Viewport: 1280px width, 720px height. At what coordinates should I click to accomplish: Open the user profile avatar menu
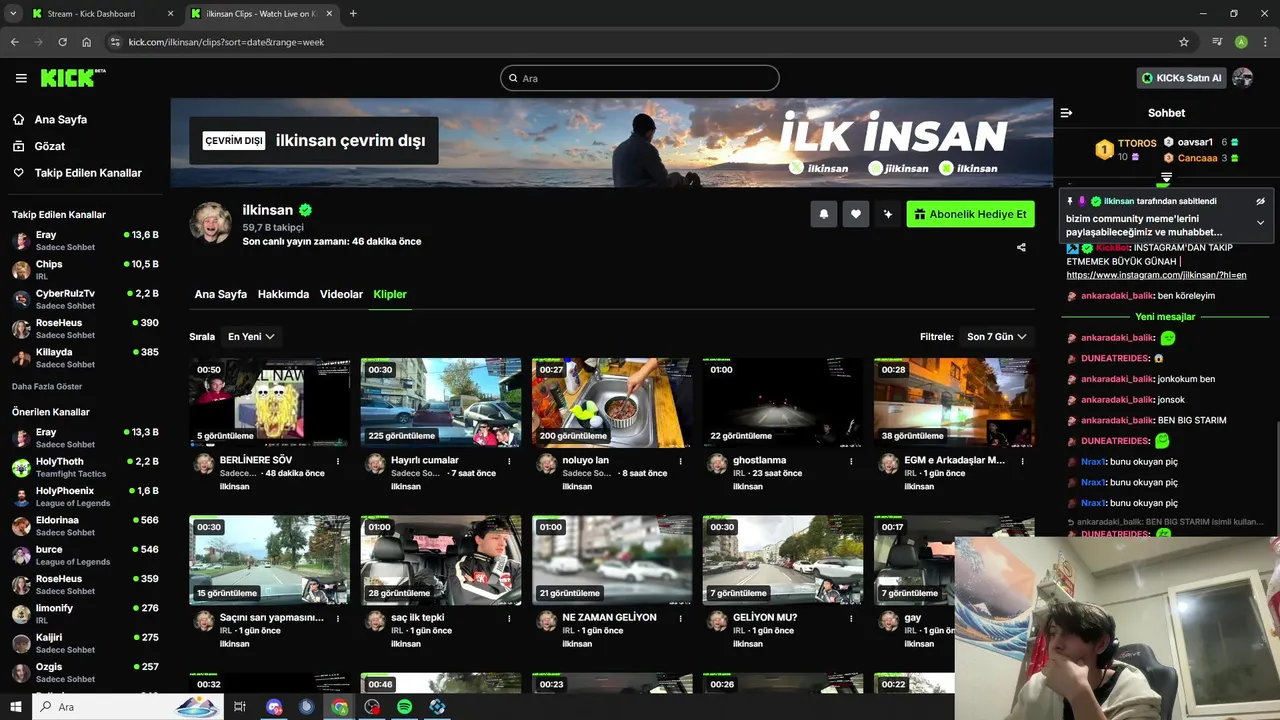click(1243, 78)
